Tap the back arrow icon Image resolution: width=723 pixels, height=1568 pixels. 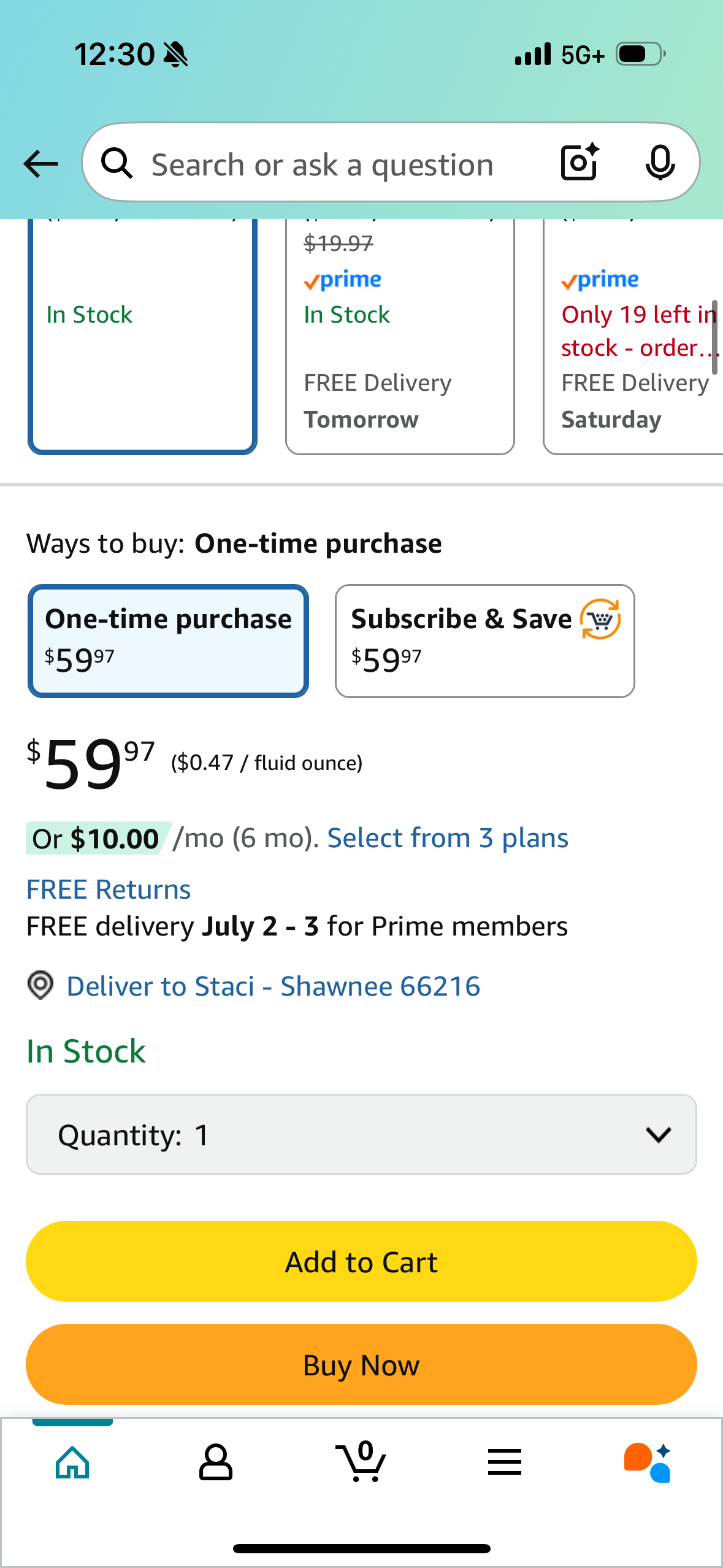point(40,164)
